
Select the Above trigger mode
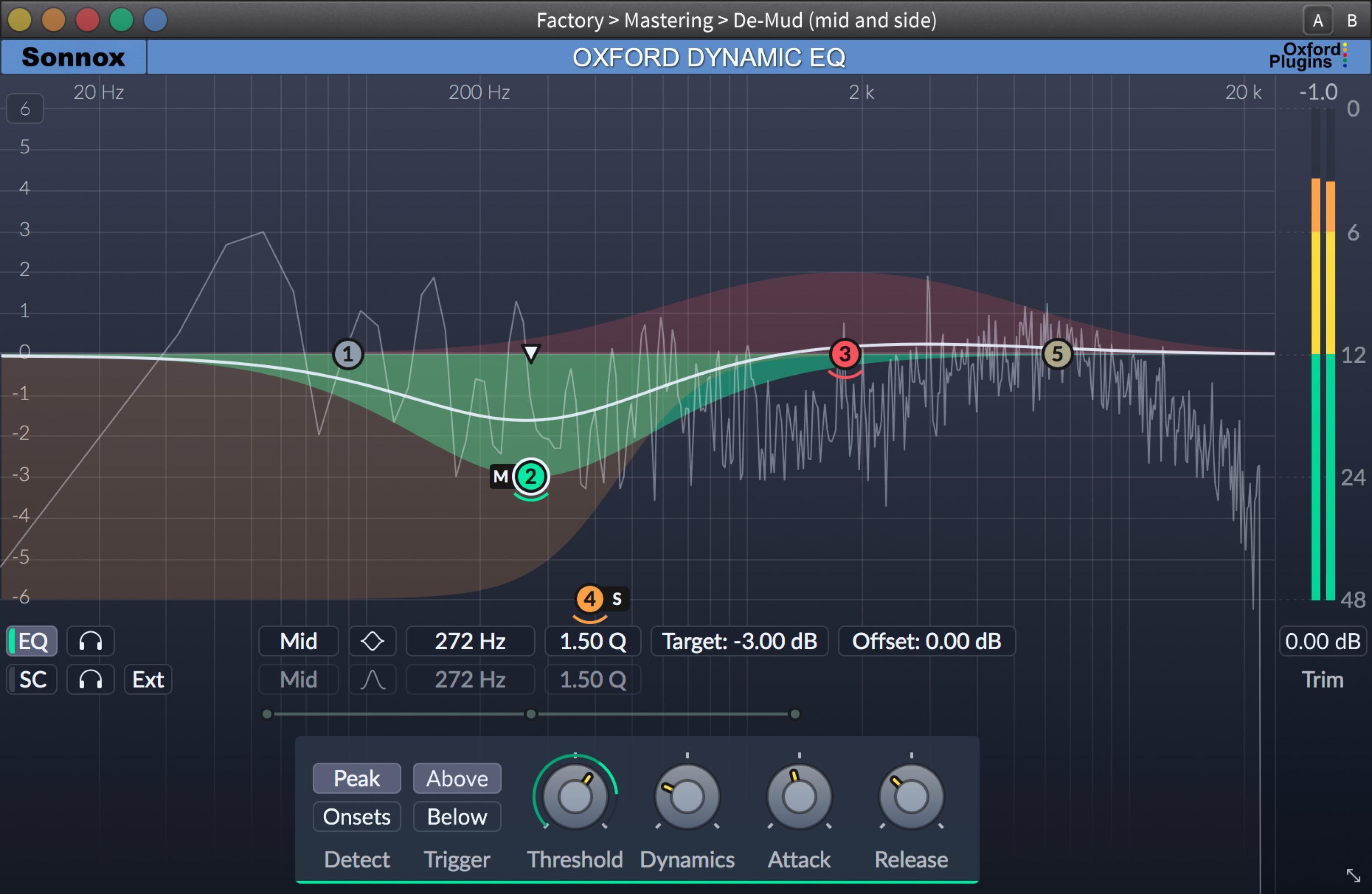click(456, 778)
